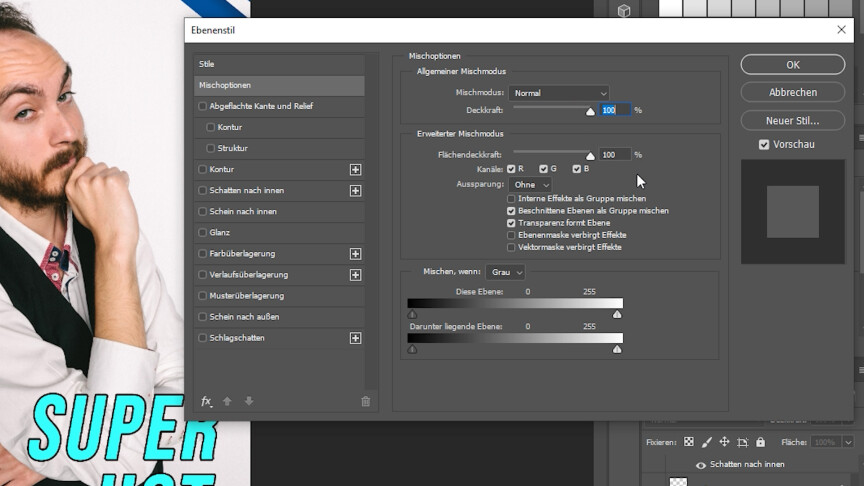Open the fx effects menu in the dialog
Screen dimensions: 864x486
click(x=206, y=401)
